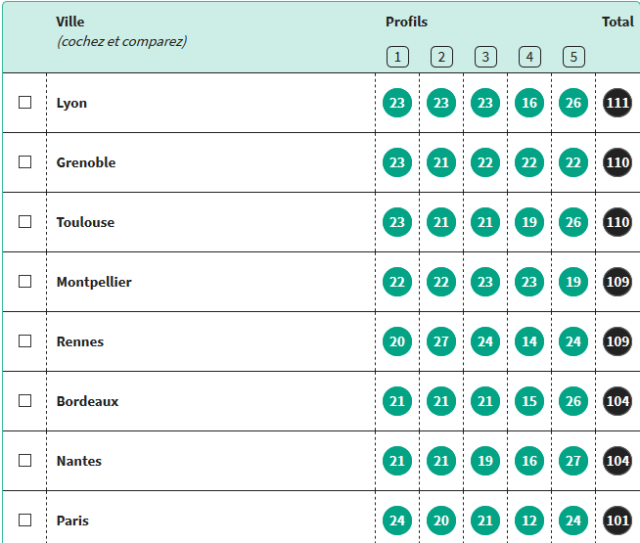Select profile 4 header badge
The height and width of the screenshot is (543, 640).
coord(529,57)
